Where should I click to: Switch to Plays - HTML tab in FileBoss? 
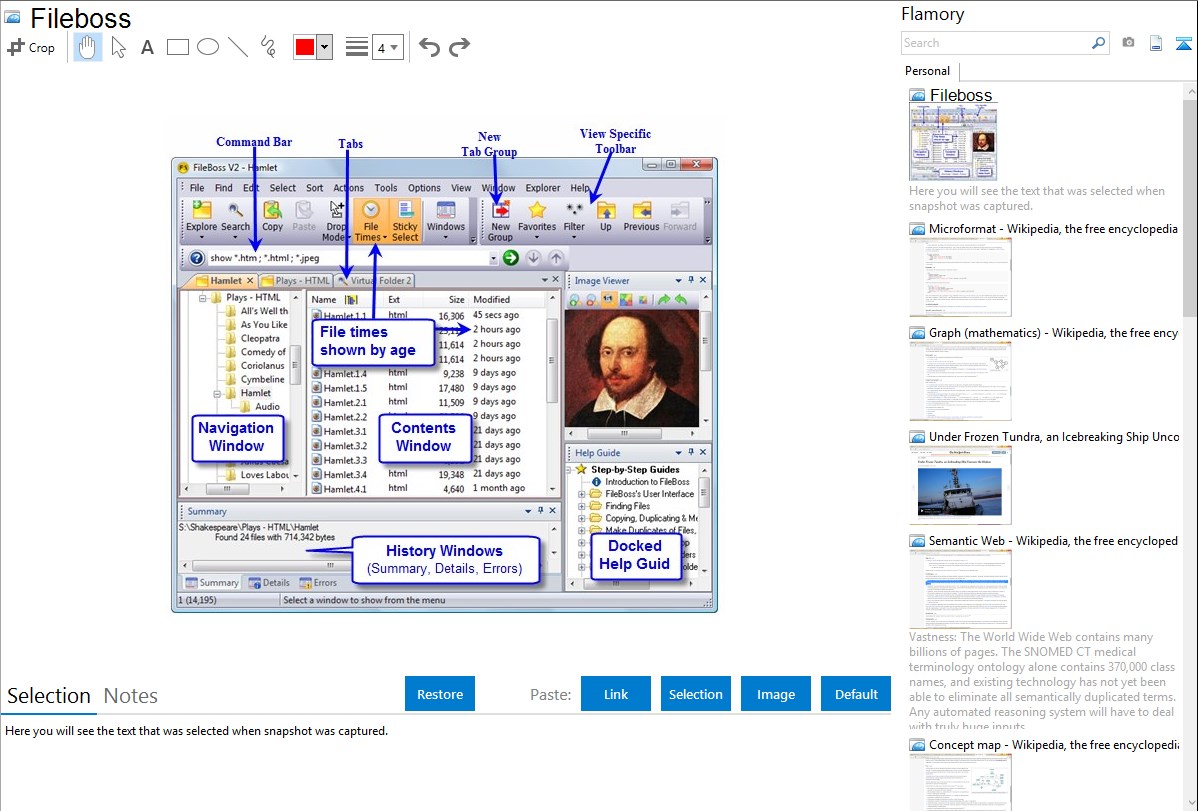click(296, 281)
